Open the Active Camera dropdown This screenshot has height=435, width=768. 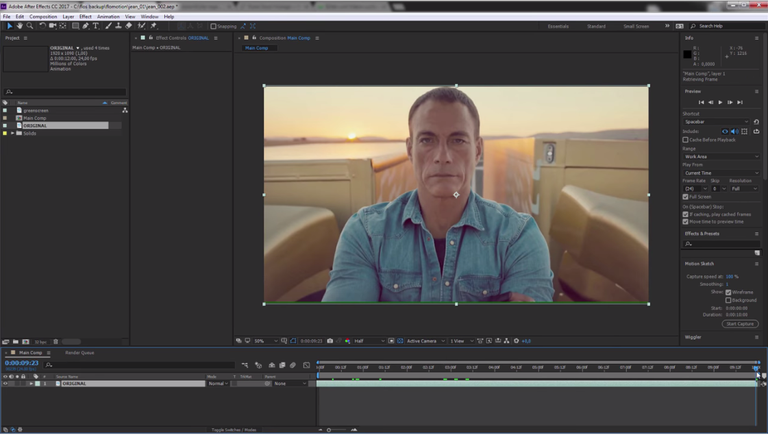426,341
